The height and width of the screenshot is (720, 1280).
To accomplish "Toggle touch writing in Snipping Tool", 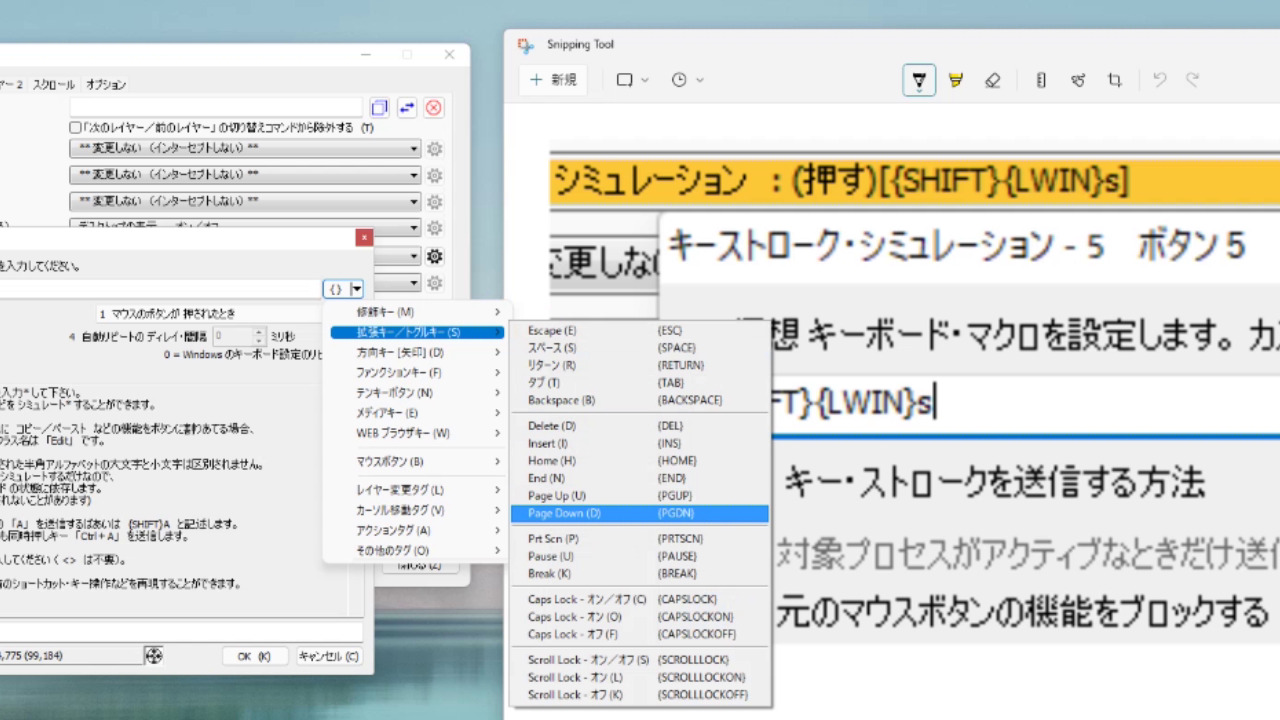I will [x=1078, y=80].
